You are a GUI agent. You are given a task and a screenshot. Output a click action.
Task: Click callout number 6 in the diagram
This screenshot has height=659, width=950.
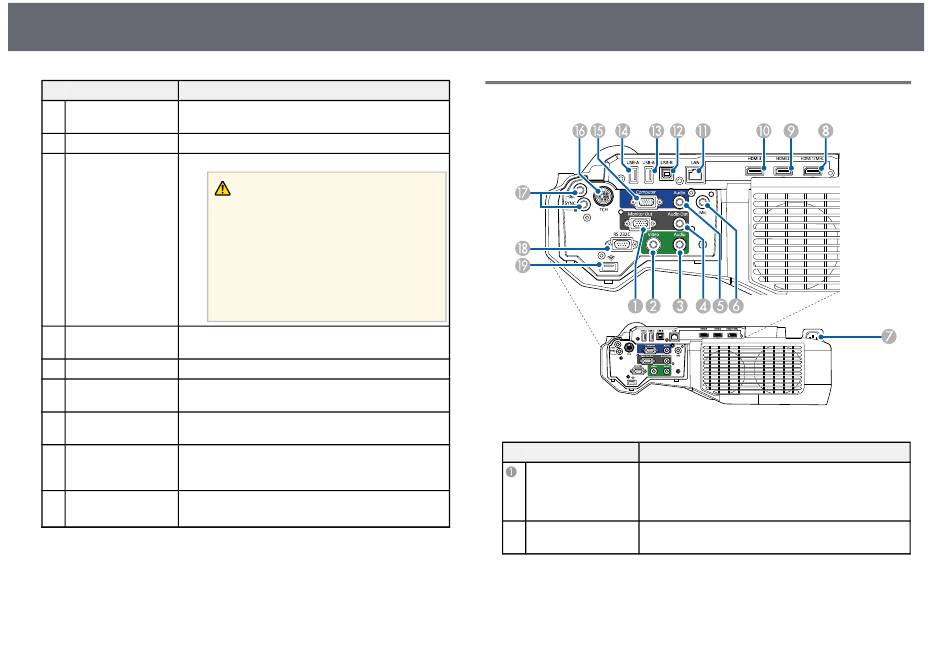point(736,306)
